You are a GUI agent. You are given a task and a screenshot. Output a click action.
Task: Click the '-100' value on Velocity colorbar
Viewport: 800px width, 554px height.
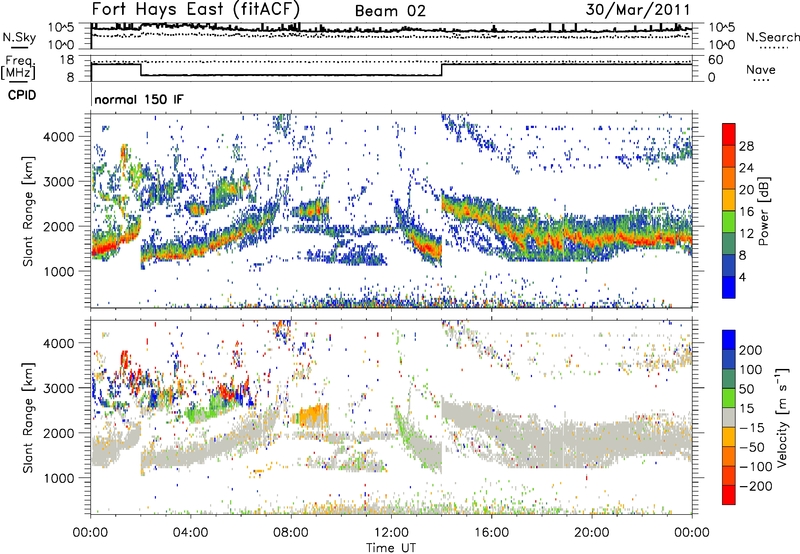point(755,467)
